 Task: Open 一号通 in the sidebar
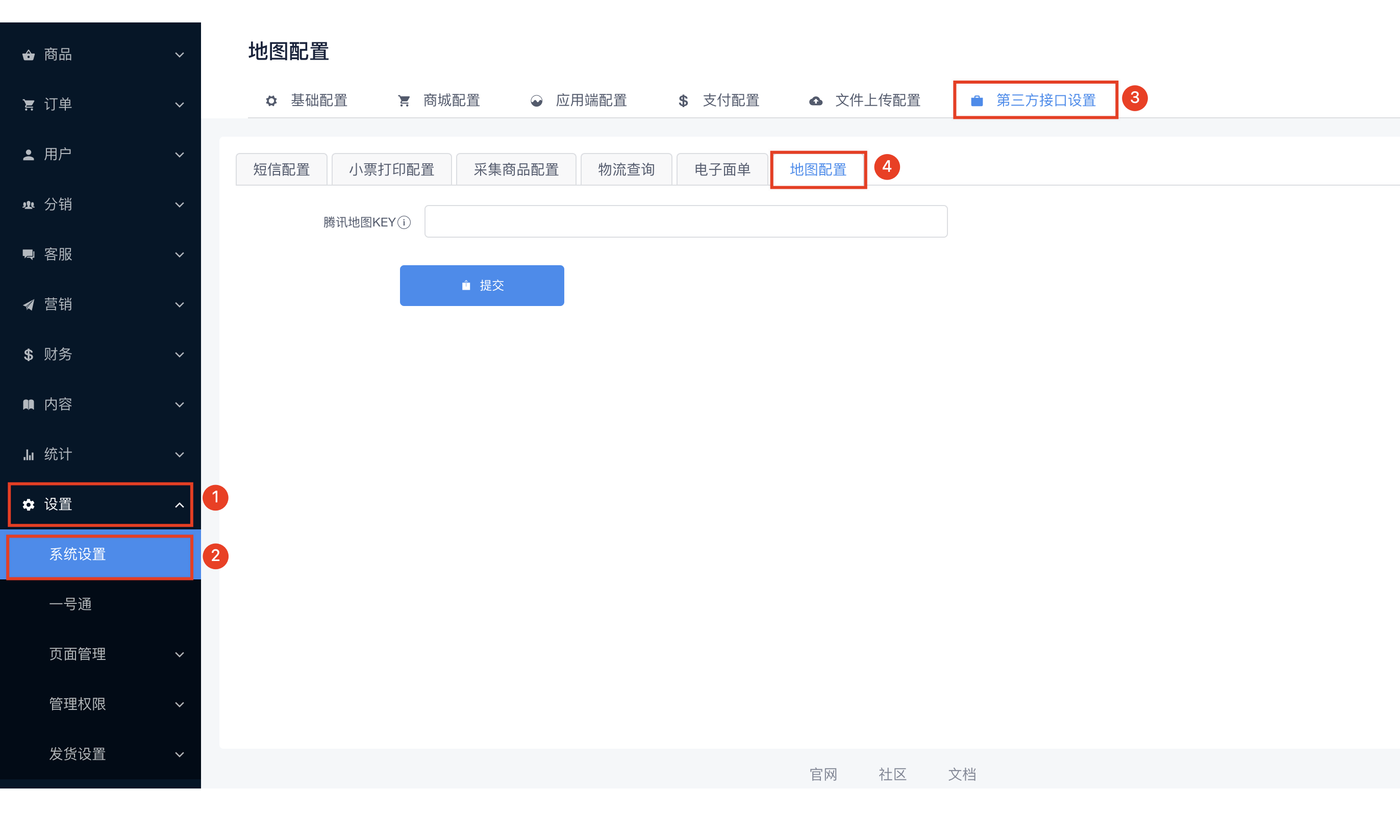tap(100, 604)
